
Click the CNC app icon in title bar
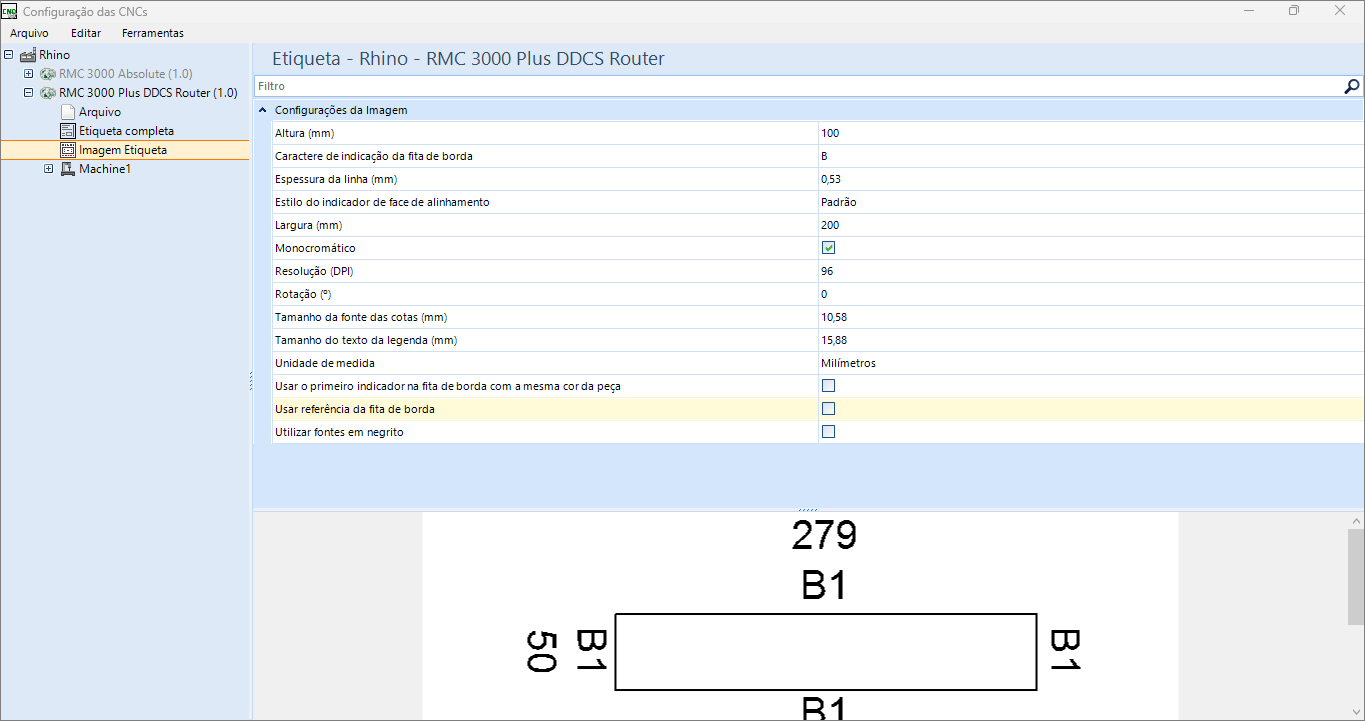[10, 11]
